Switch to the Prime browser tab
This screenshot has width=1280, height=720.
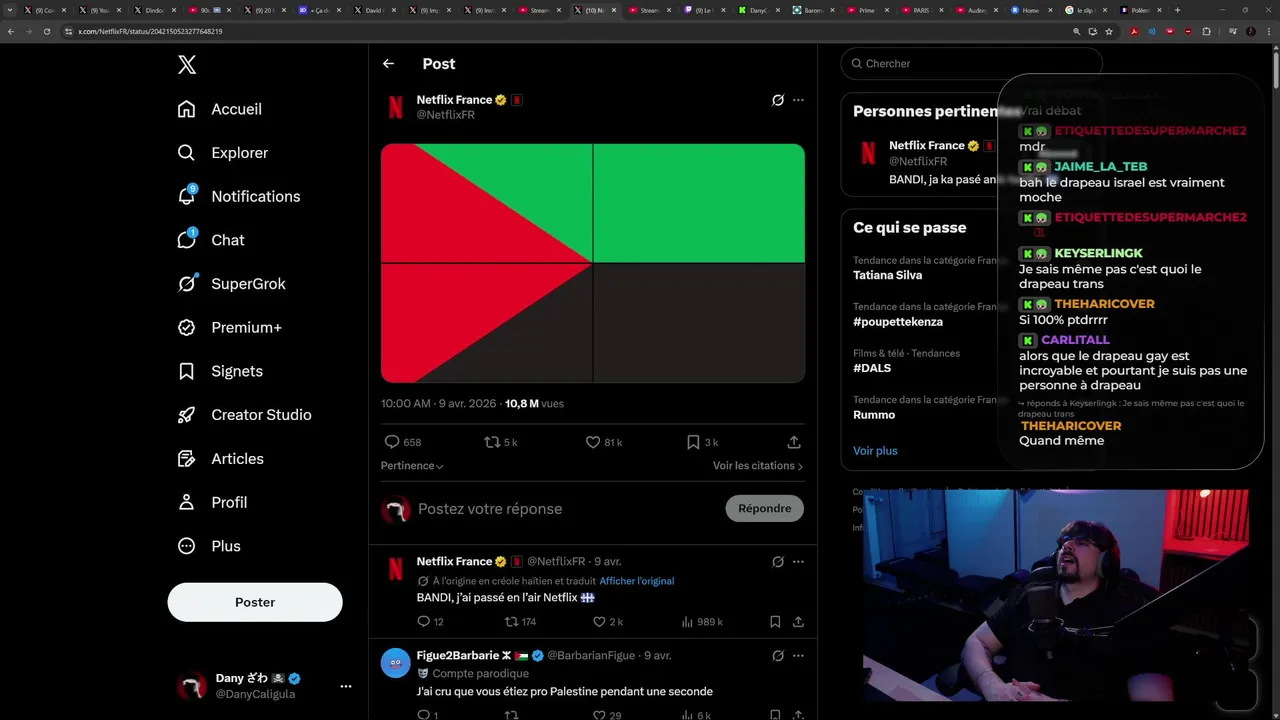pyautogui.click(x=867, y=10)
